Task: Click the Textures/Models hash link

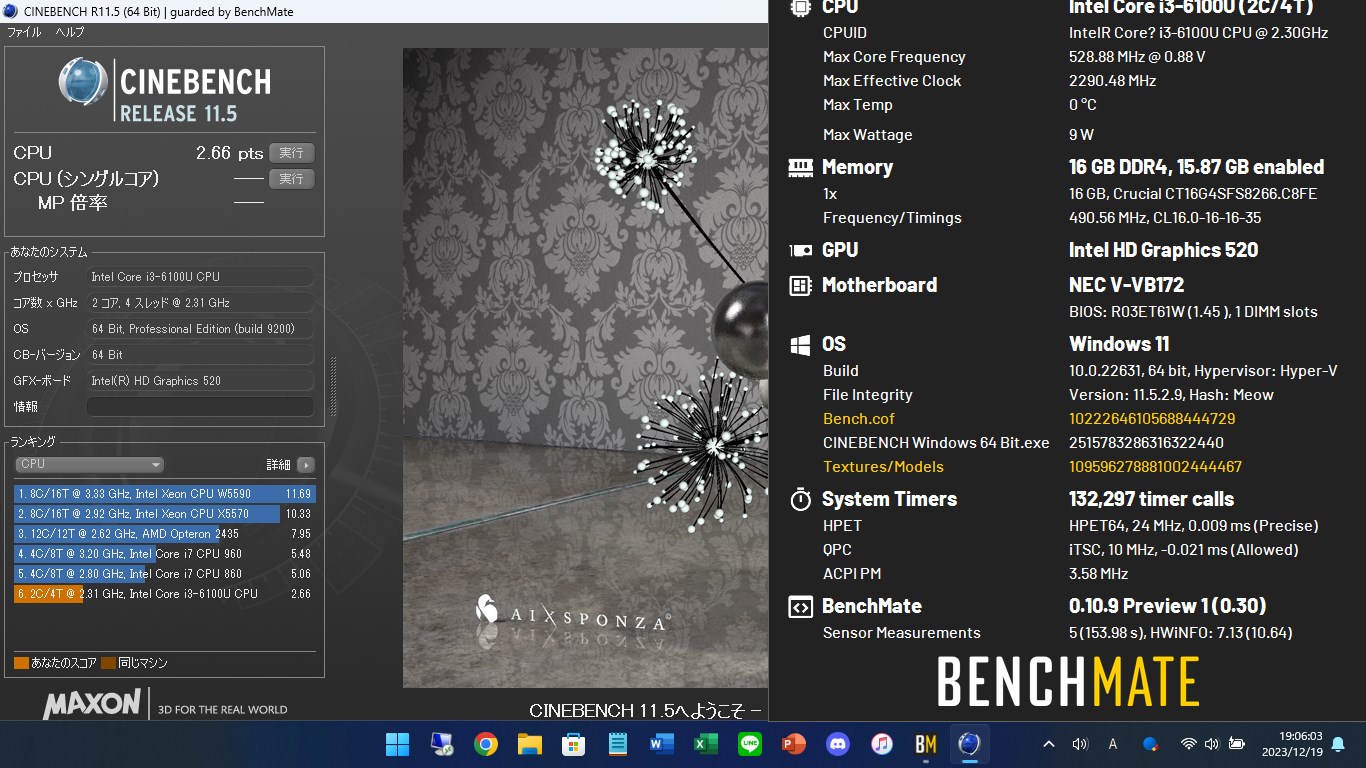Action: [x=1155, y=467]
